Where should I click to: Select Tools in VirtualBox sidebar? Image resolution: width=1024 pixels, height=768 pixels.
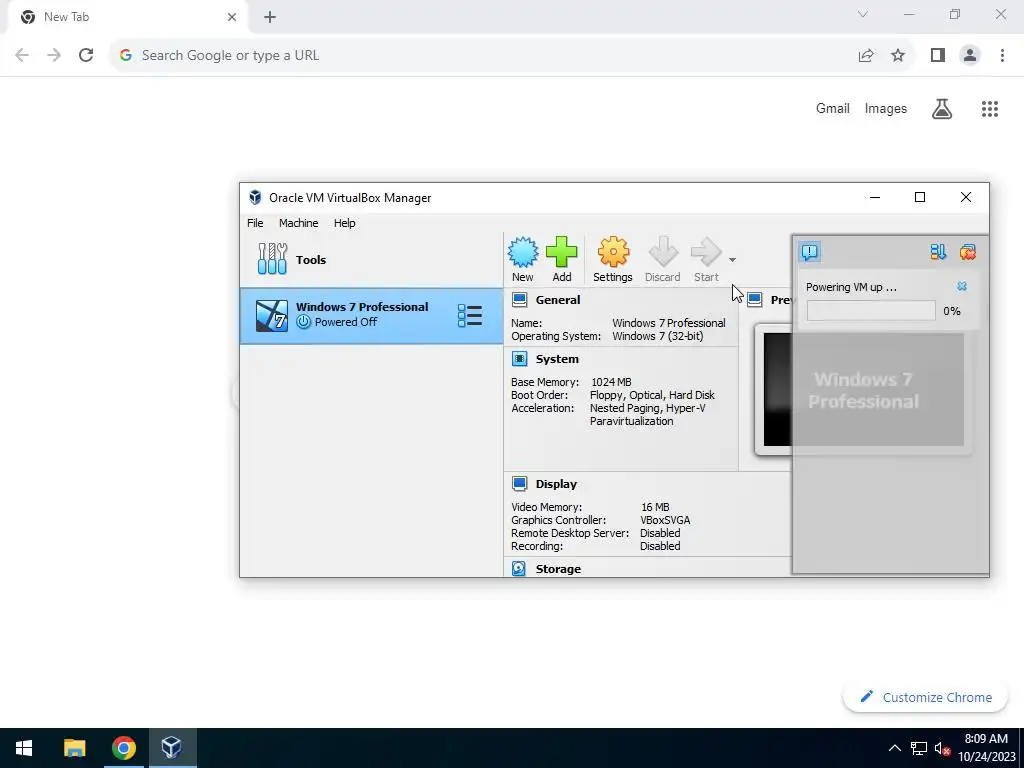tap(371, 259)
